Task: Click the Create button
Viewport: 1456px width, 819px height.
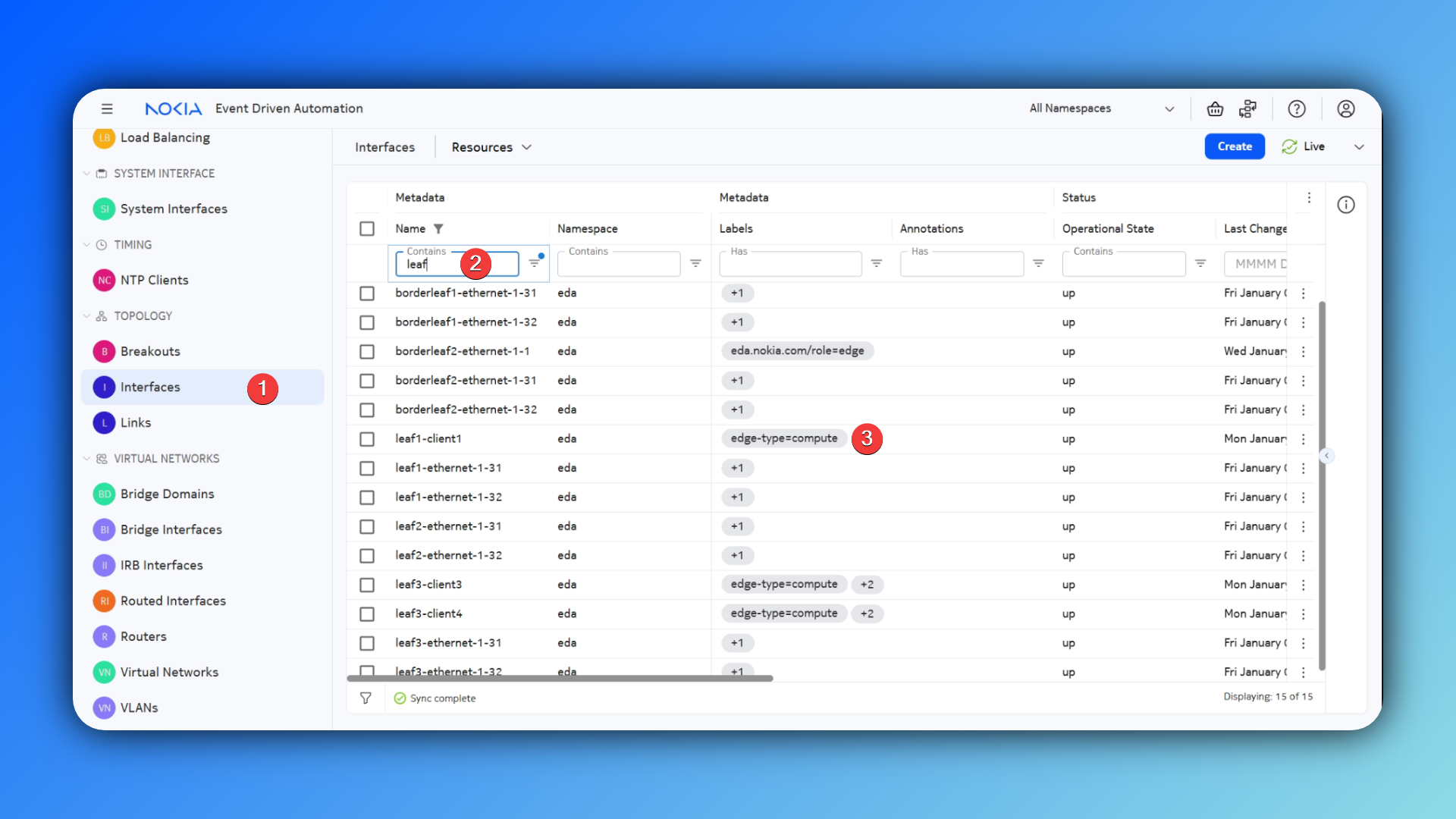Action: point(1234,146)
